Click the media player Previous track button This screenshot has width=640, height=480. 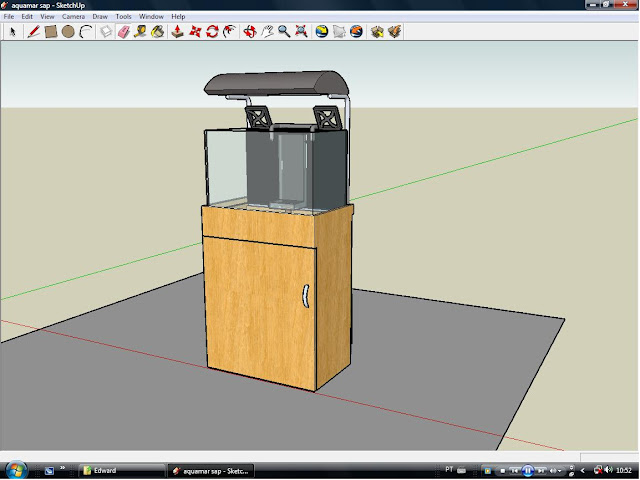pos(515,471)
